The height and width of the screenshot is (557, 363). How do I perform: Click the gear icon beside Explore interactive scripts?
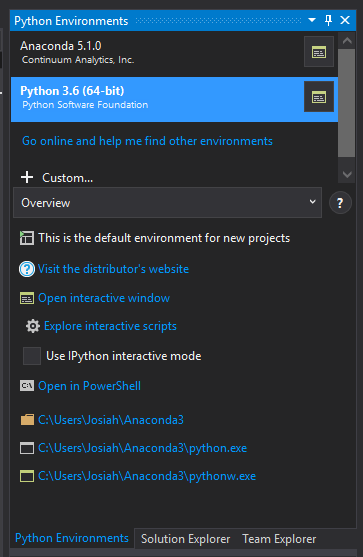(x=33, y=326)
